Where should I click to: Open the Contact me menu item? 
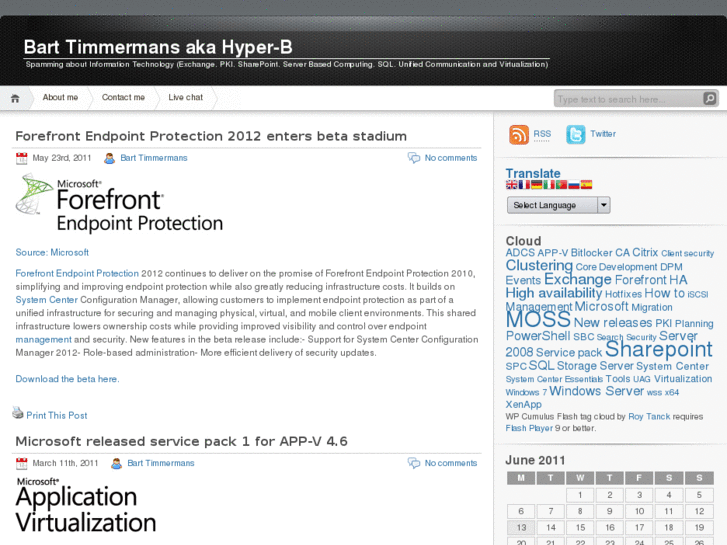tap(123, 97)
